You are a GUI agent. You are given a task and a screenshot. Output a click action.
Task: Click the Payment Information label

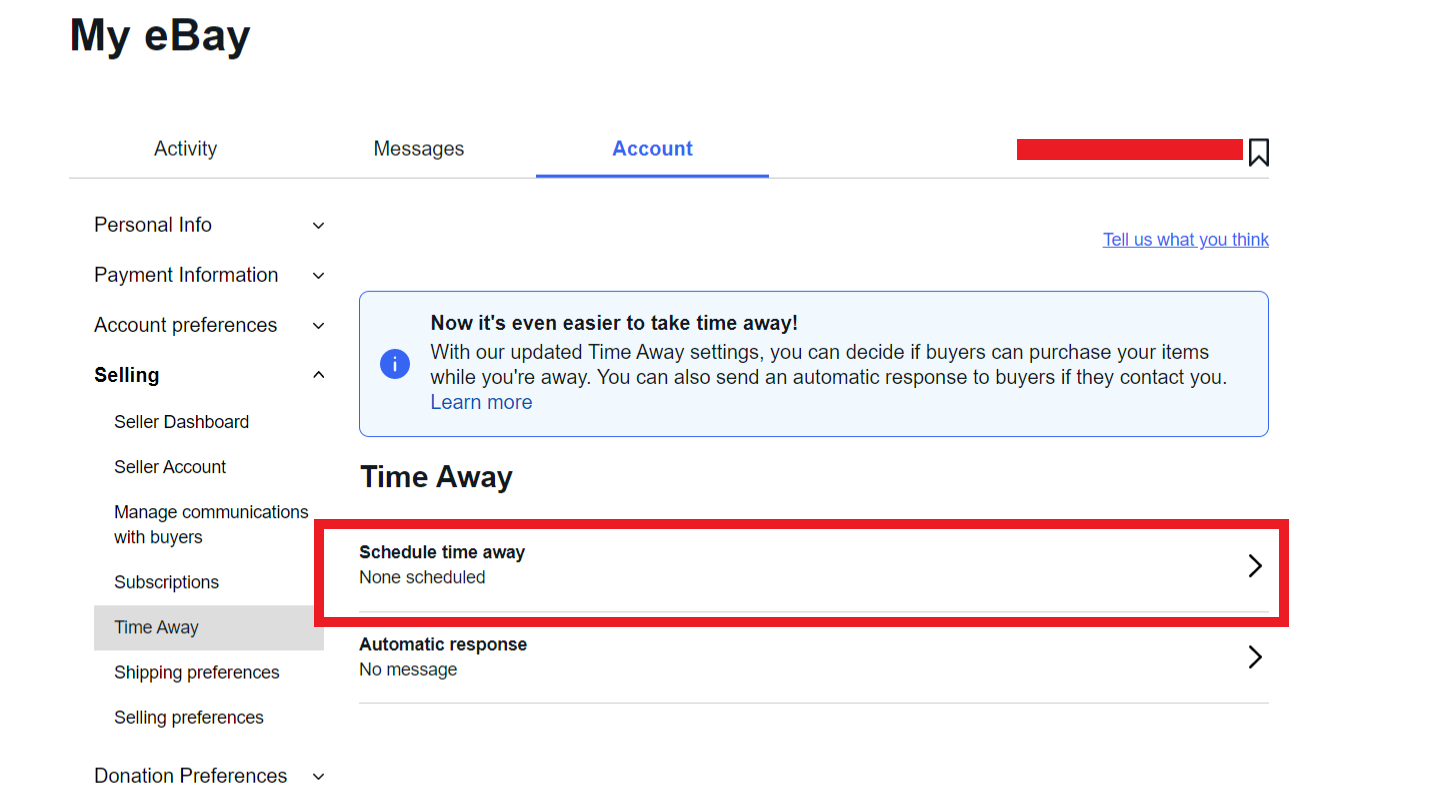point(186,275)
